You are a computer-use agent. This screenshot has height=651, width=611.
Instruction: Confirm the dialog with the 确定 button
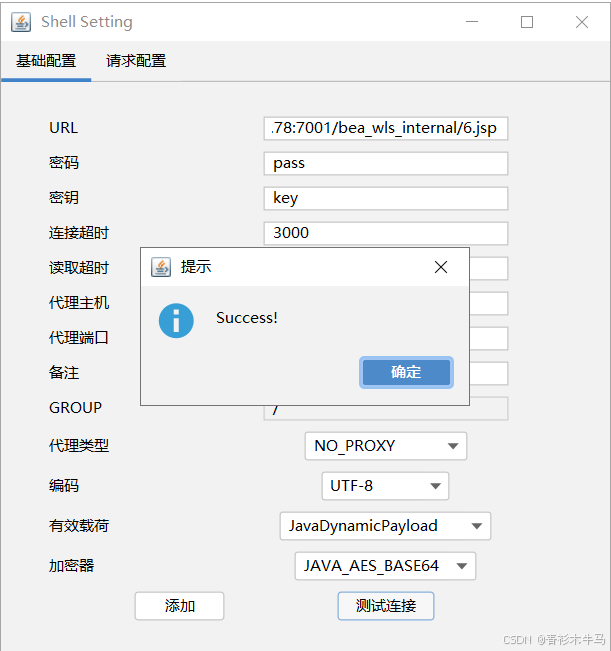406,372
